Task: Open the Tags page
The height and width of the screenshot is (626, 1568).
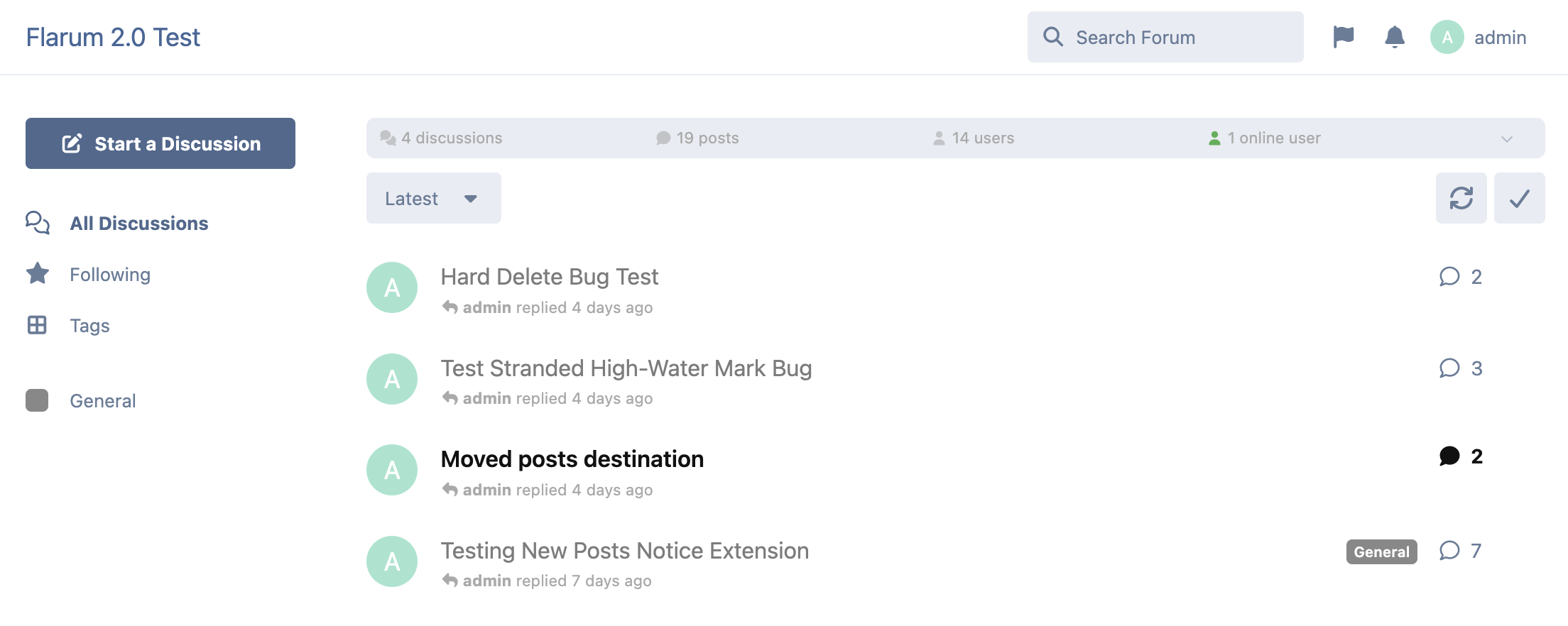Action: coord(89,325)
